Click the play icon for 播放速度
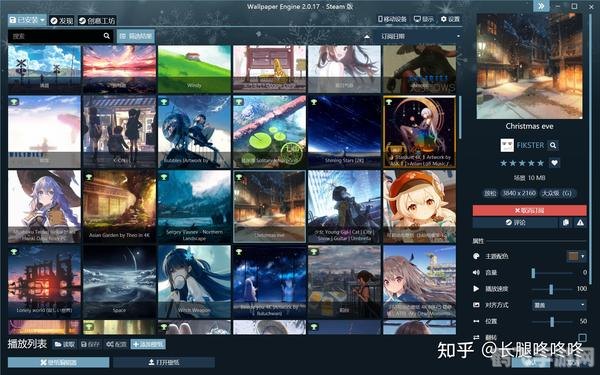600x375 pixels. click(476, 289)
